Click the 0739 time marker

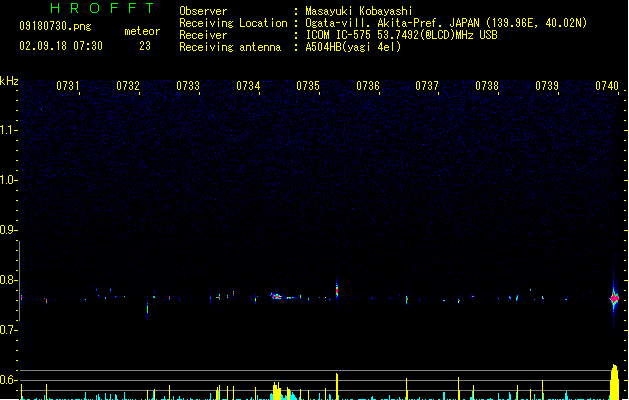547,86
